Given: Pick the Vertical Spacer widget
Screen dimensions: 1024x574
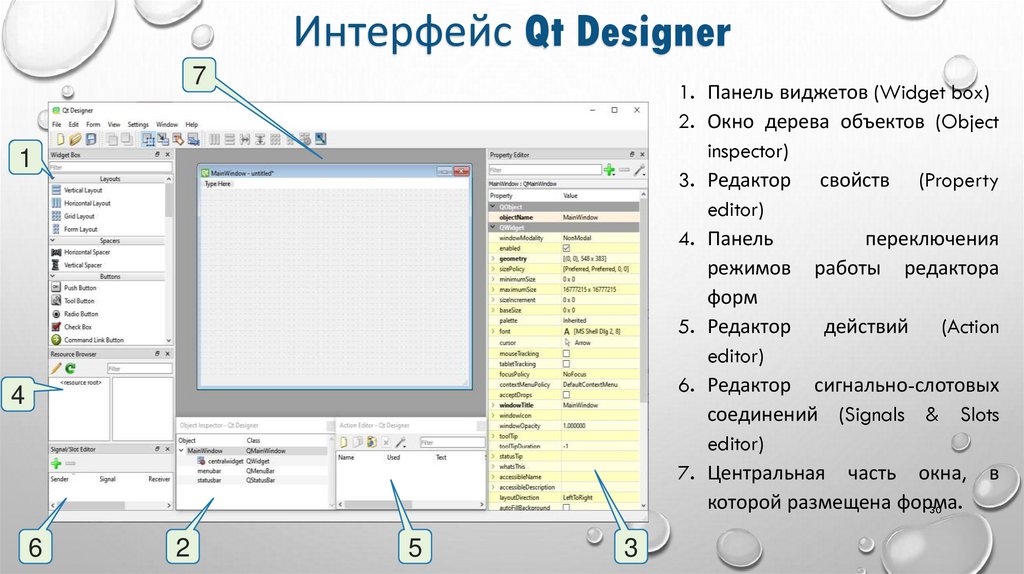Looking at the screenshot, I should 76,265.
